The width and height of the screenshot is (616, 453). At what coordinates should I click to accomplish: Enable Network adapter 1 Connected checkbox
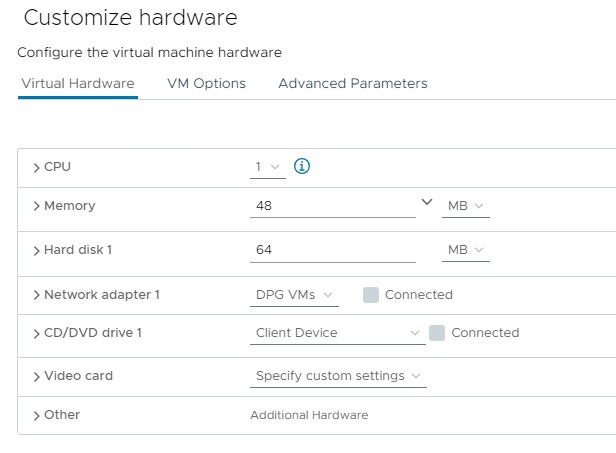click(371, 295)
